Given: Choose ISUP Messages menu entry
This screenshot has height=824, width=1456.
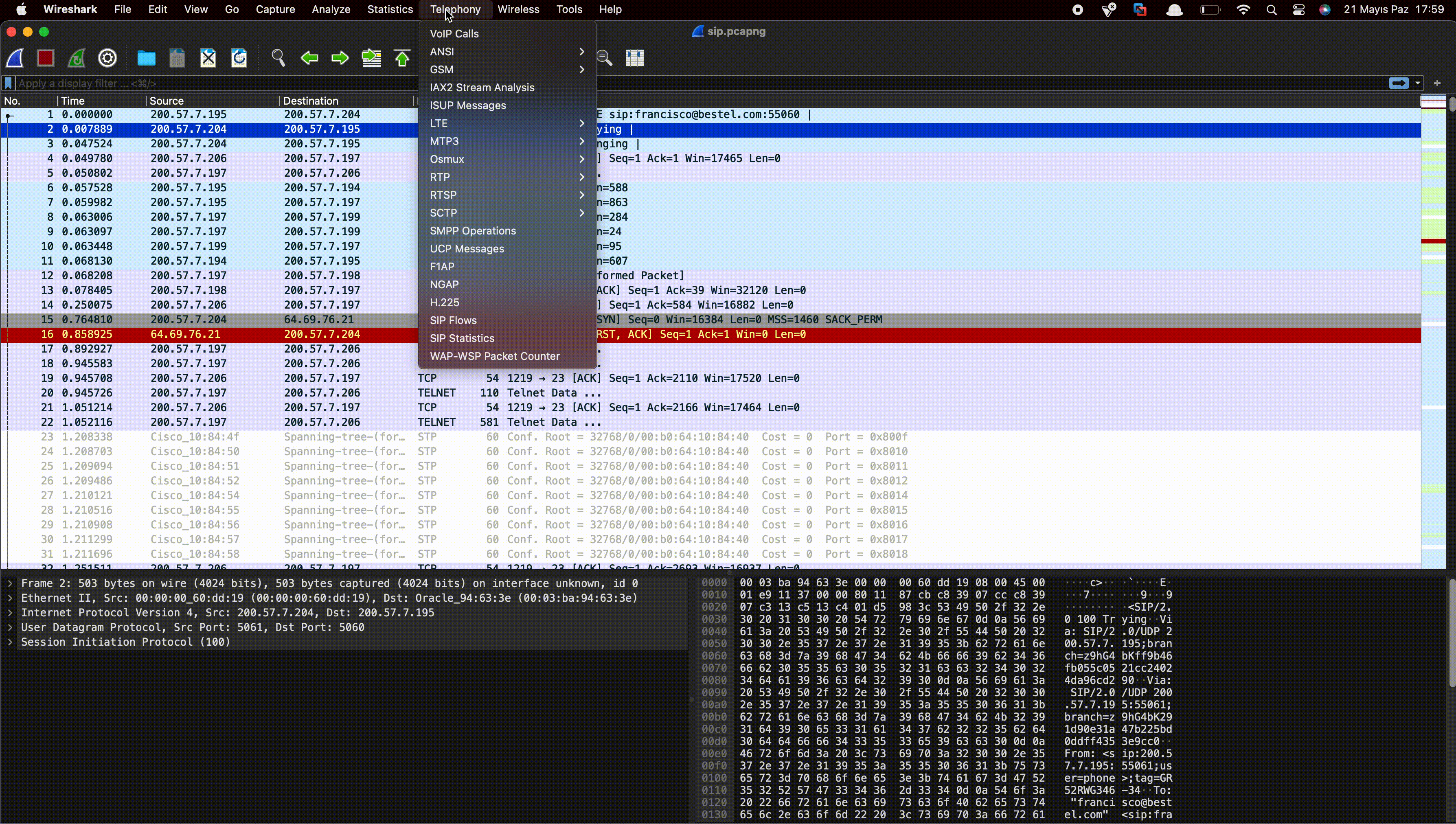Looking at the screenshot, I should pyautogui.click(x=508, y=106).
